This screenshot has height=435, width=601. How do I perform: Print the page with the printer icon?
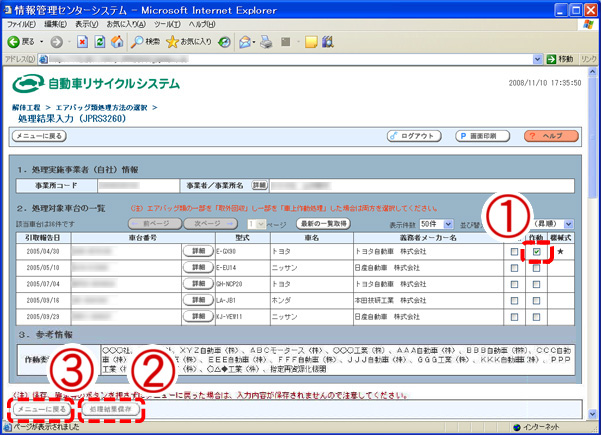[266, 42]
